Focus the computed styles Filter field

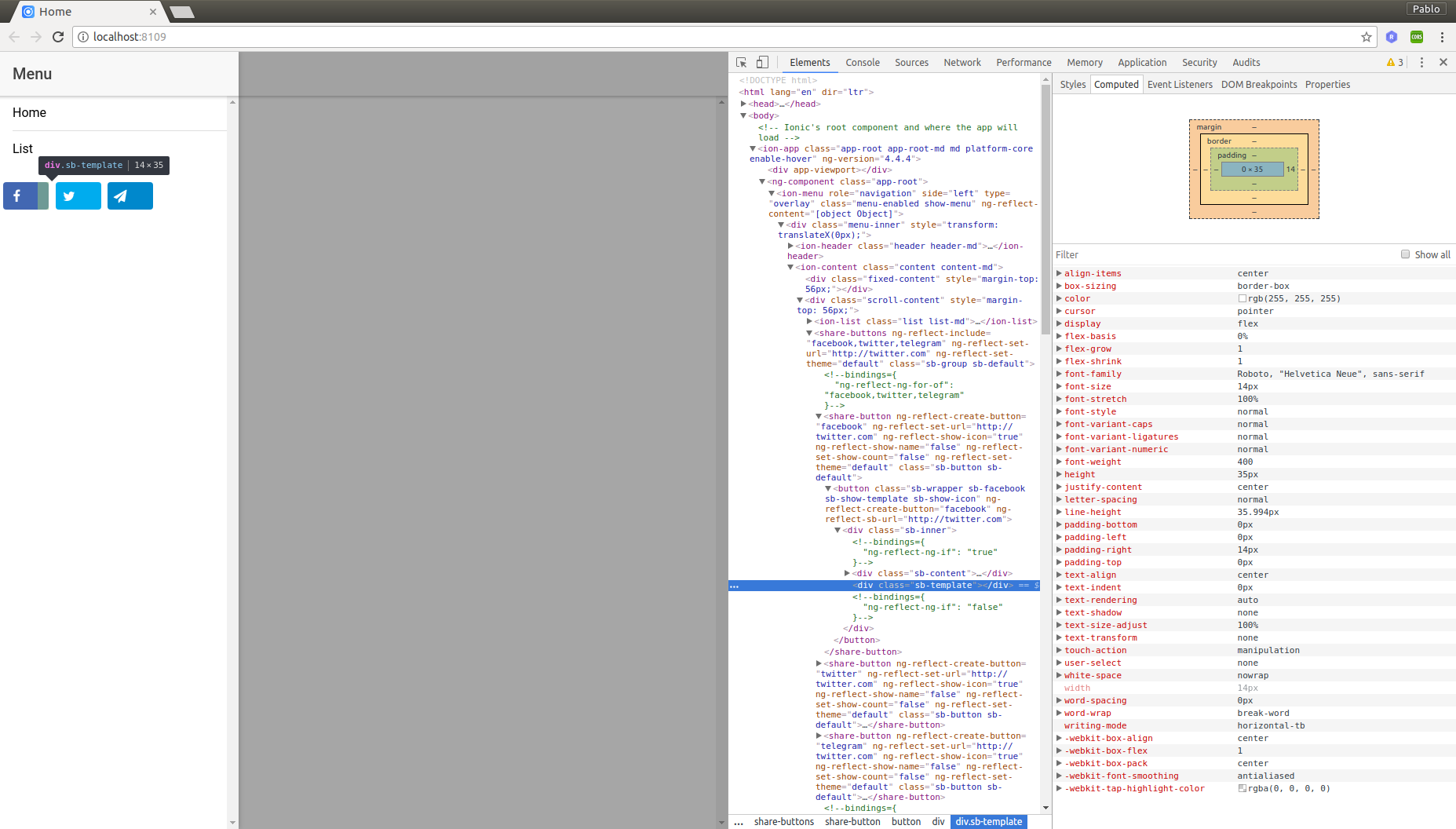(x=1224, y=254)
